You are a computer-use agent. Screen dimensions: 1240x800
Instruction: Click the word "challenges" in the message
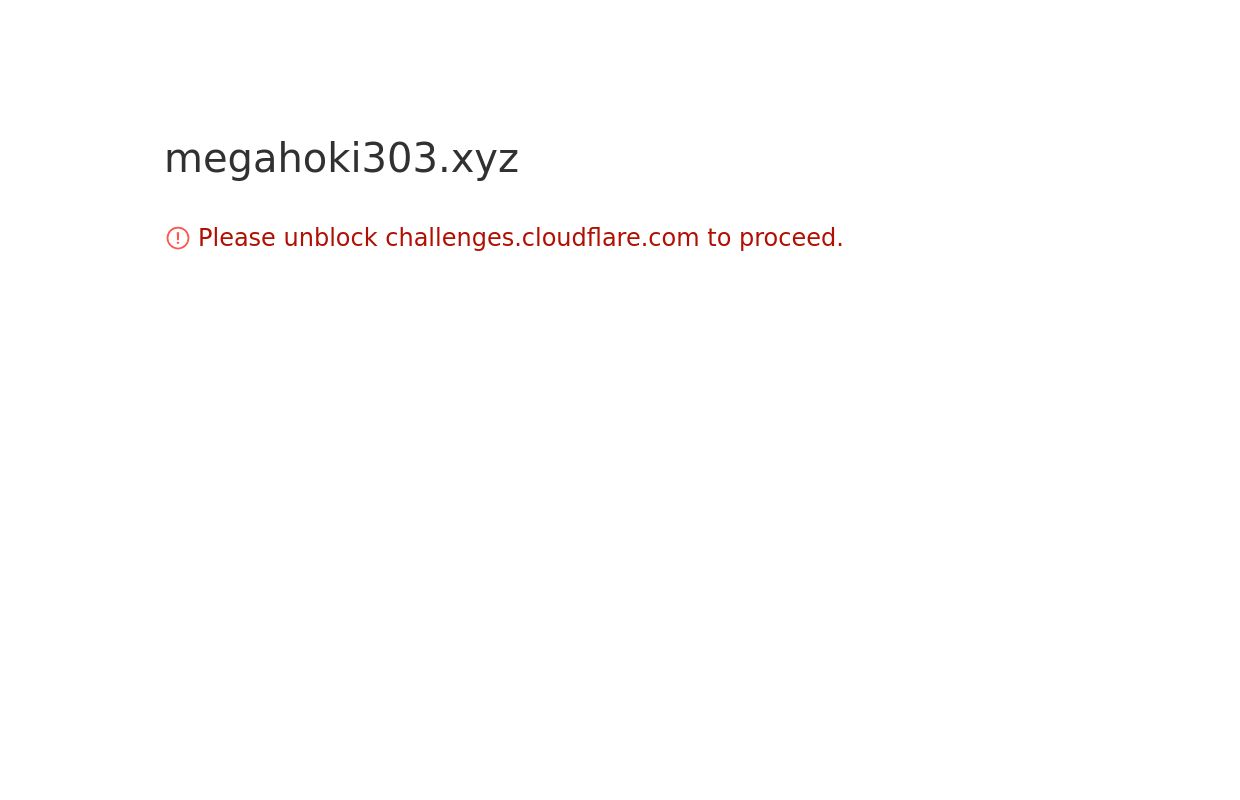tap(450, 238)
